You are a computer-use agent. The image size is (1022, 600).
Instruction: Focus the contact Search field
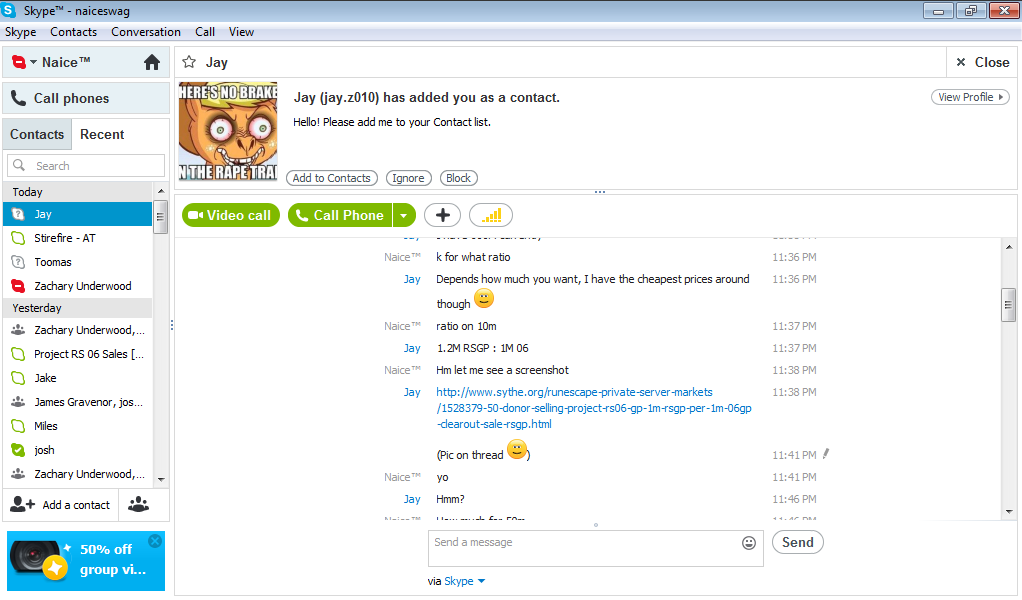[x=86, y=165]
